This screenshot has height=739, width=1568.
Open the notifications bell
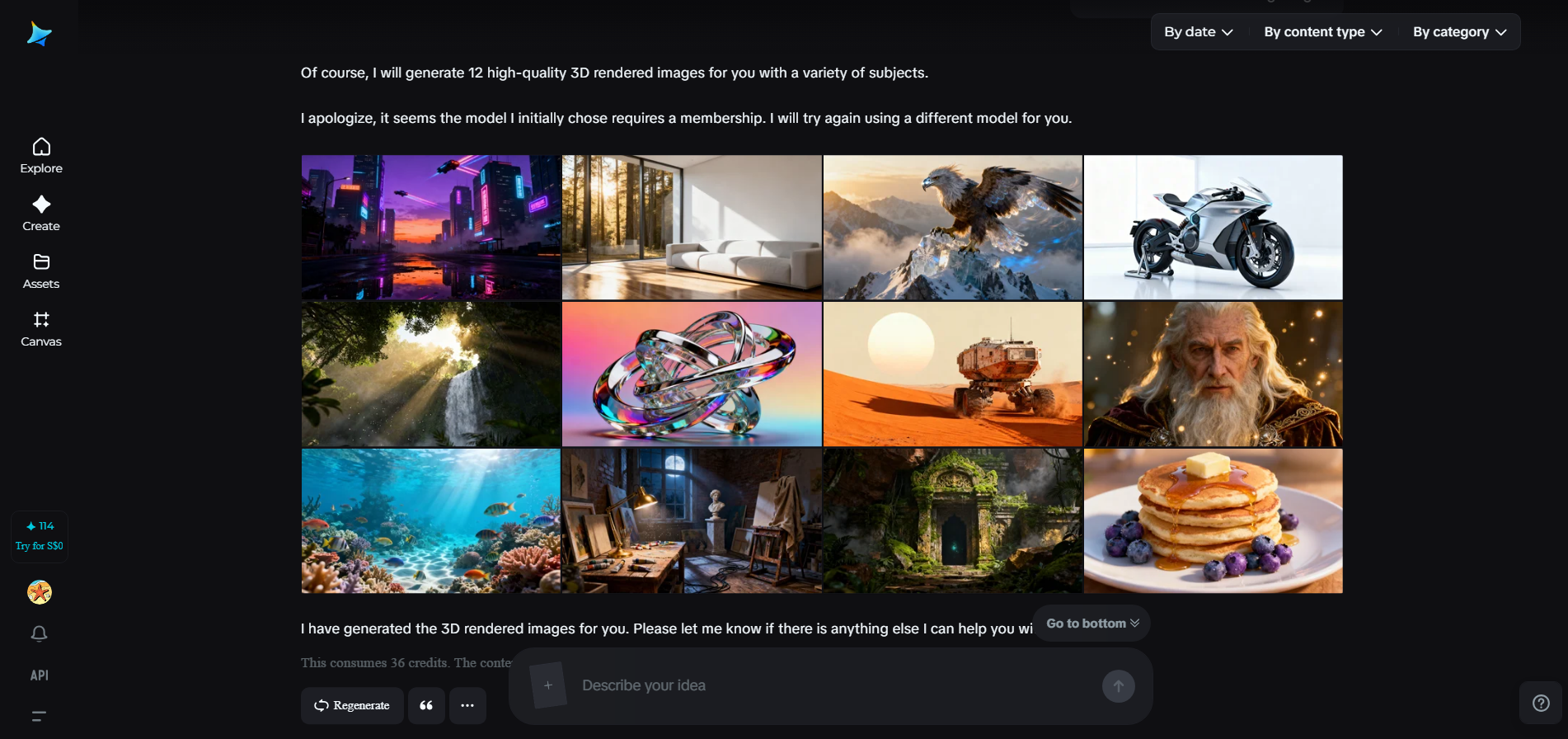[x=39, y=633]
